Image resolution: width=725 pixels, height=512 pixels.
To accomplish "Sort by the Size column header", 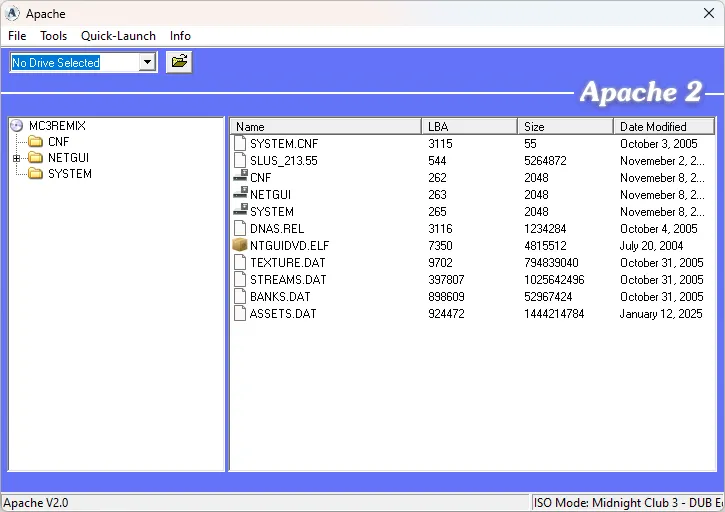I will point(565,126).
